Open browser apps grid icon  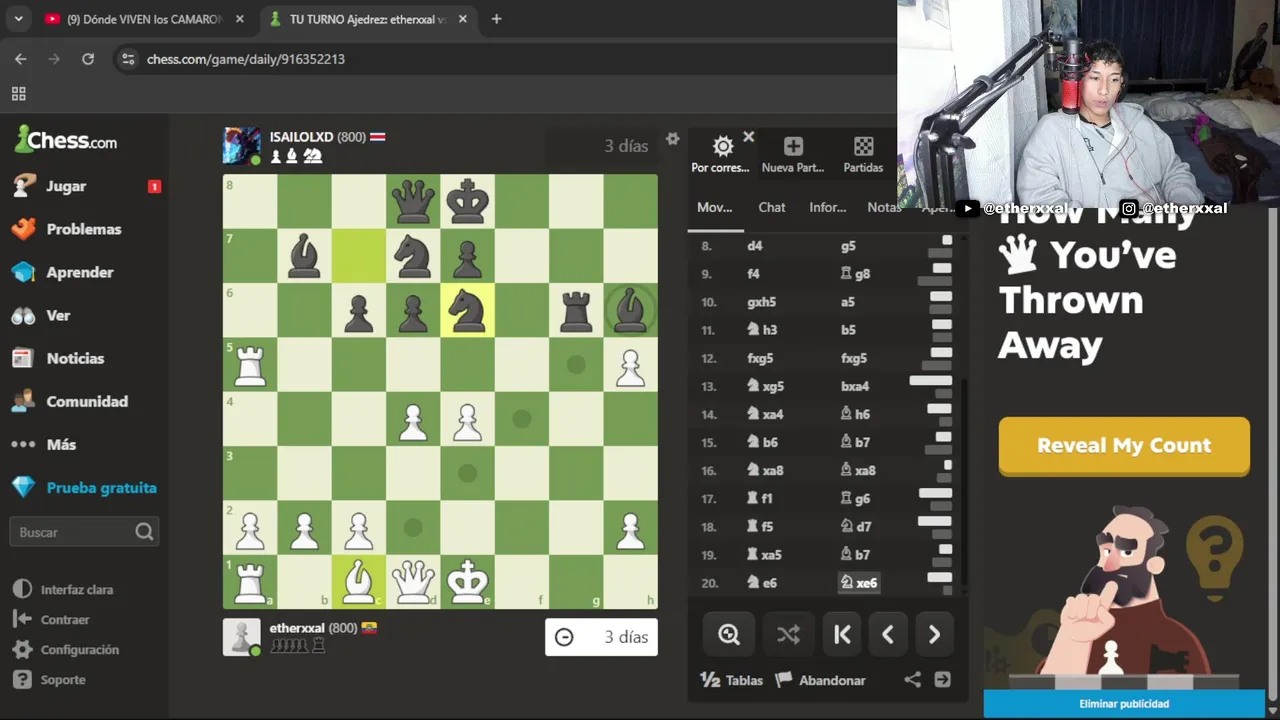(x=18, y=94)
